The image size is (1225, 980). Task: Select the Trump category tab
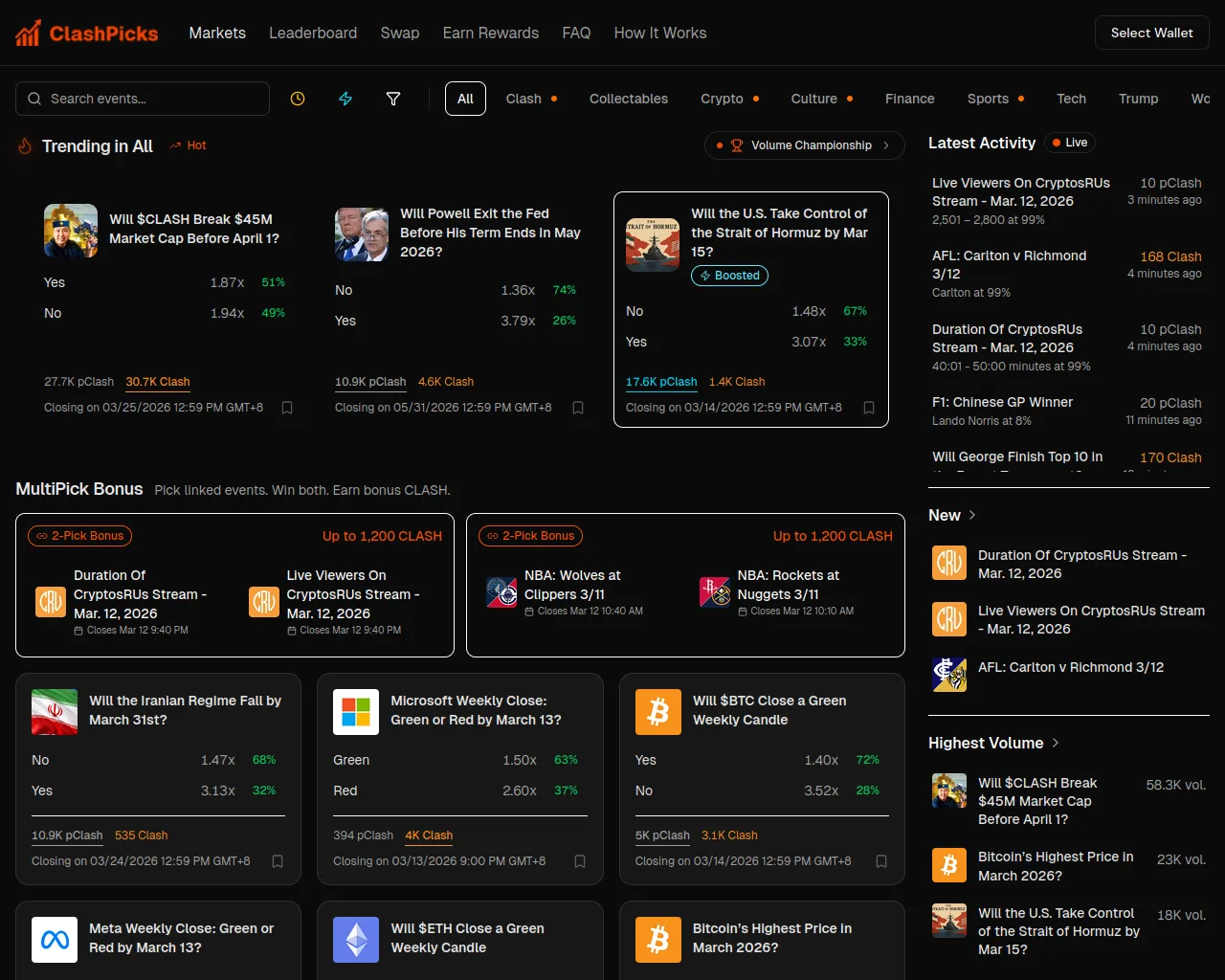(1139, 99)
